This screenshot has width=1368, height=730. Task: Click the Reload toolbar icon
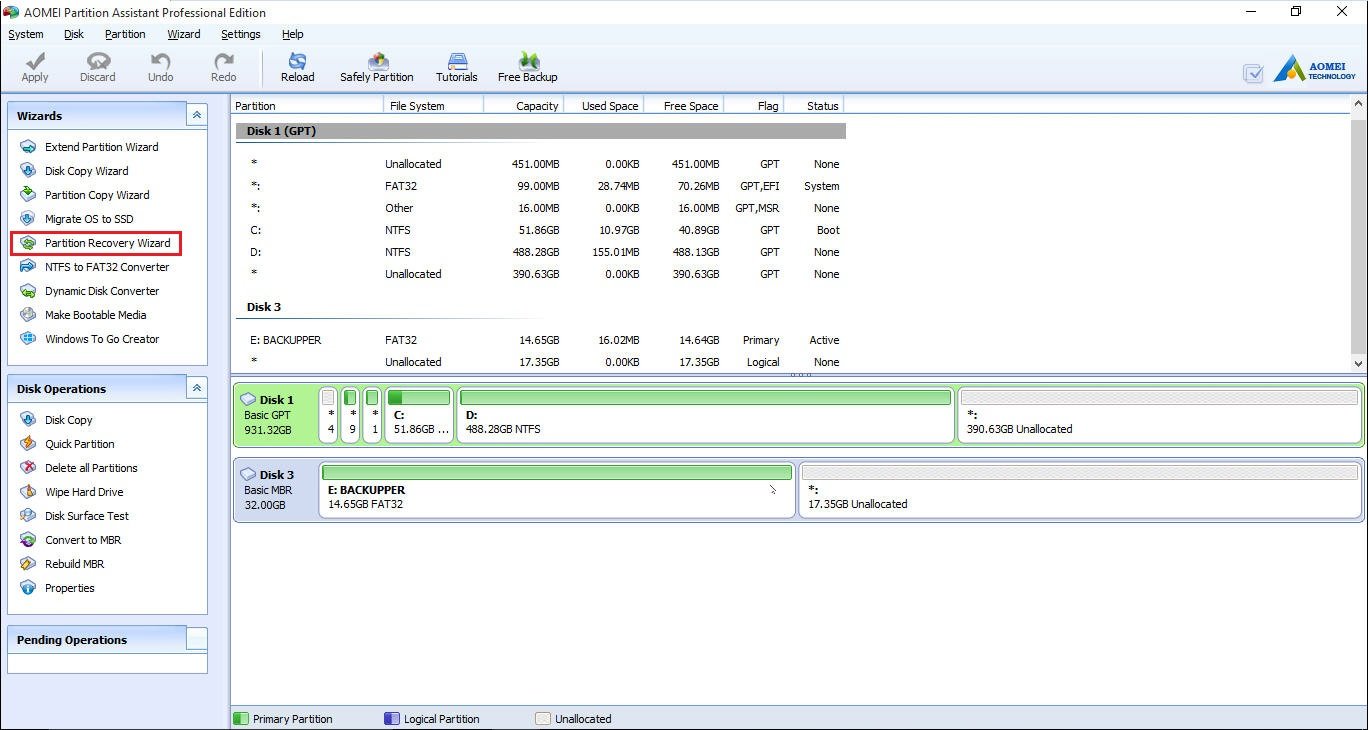click(297, 67)
